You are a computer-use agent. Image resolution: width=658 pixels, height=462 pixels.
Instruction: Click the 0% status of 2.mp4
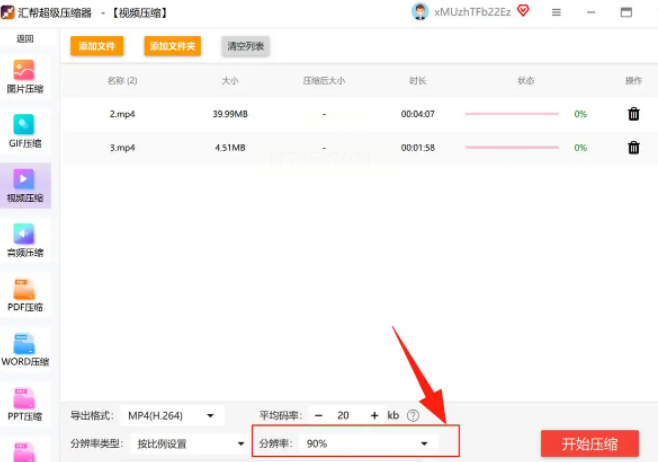pos(580,114)
